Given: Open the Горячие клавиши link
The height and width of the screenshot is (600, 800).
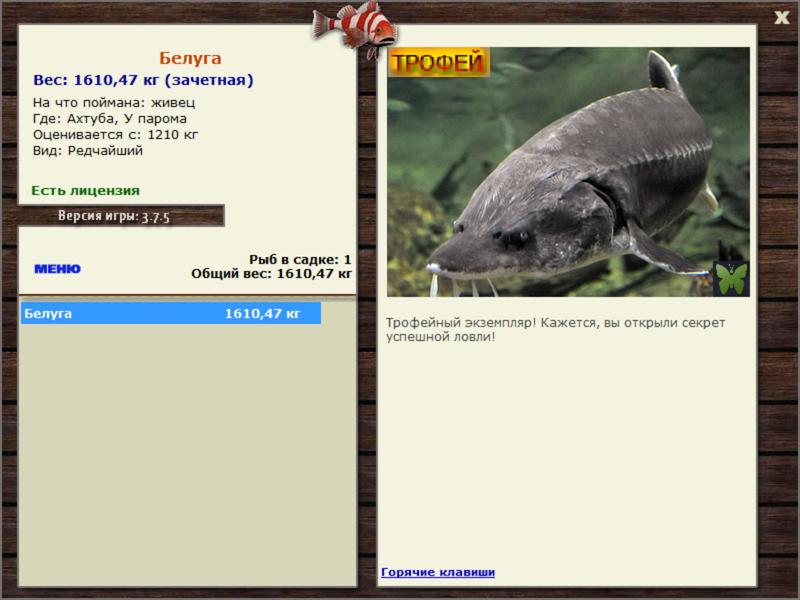Looking at the screenshot, I should tap(438, 572).
